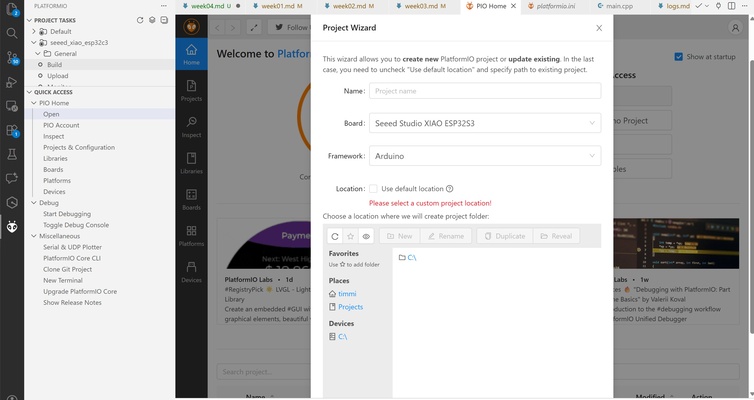
Task: Click the Rename button in file browser
Action: click(x=446, y=236)
